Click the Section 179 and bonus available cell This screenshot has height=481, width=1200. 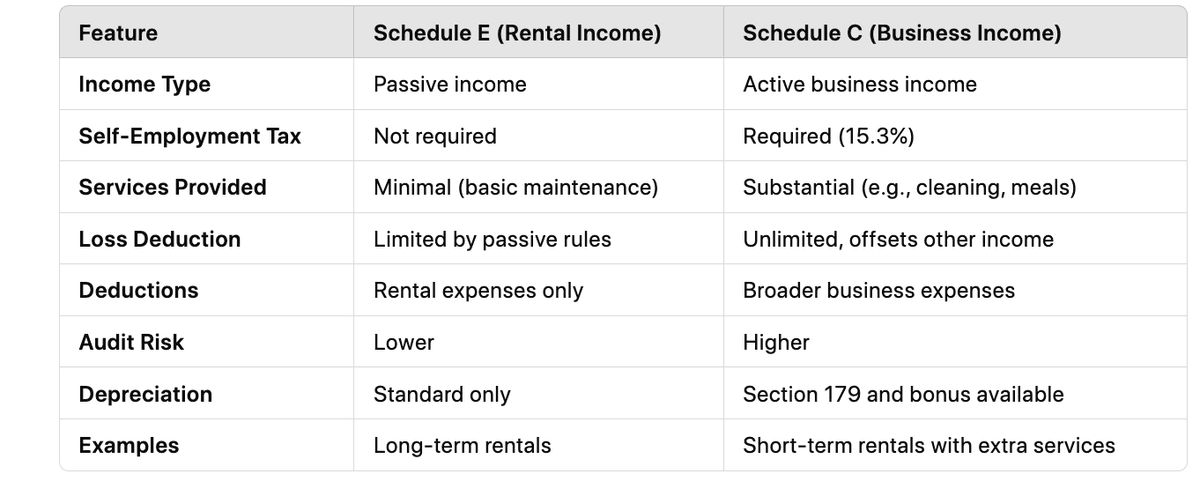[x=903, y=394]
